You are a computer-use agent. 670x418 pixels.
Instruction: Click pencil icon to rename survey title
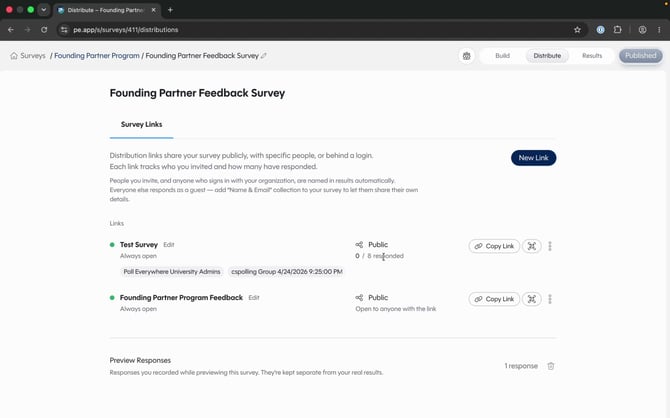click(264, 56)
